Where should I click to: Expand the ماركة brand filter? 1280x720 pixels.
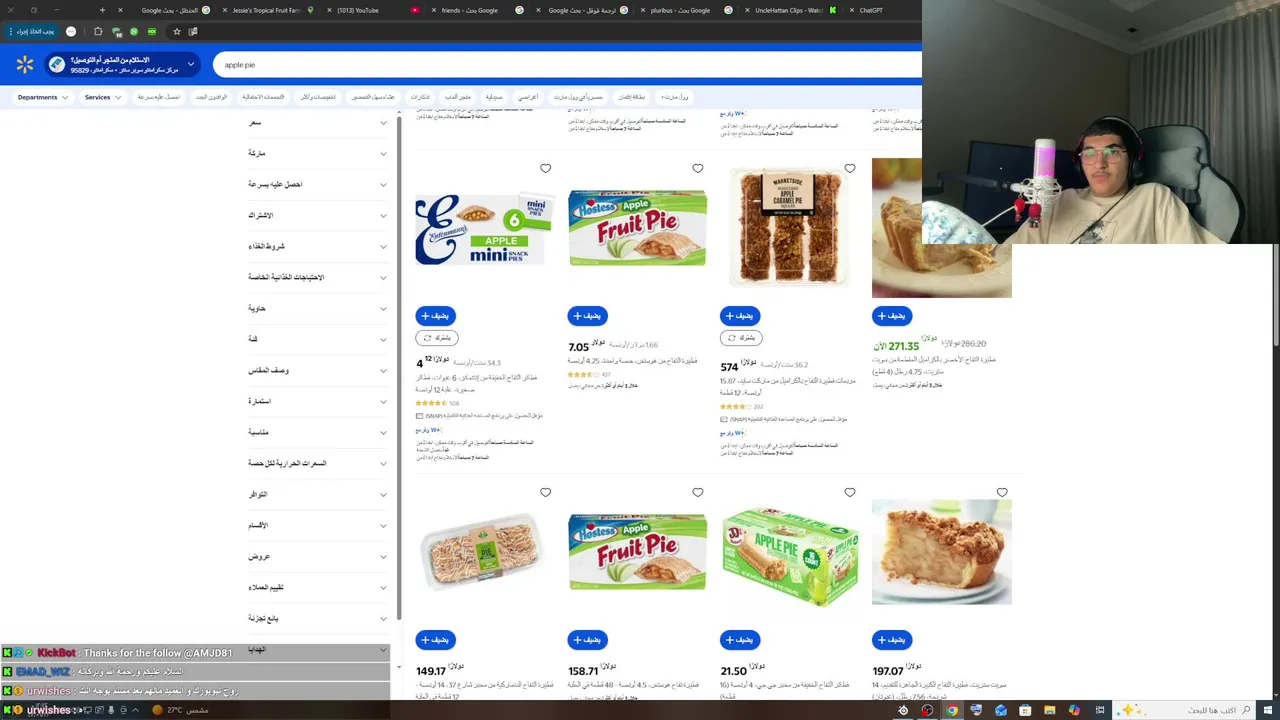point(318,154)
